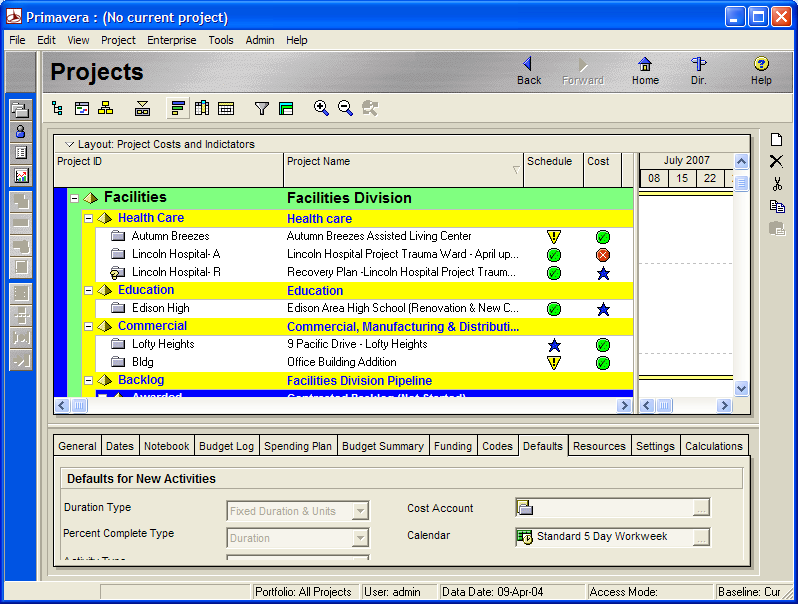Click the Project ID column header
The width and height of the screenshot is (798, 604).
tap(168, 169)
